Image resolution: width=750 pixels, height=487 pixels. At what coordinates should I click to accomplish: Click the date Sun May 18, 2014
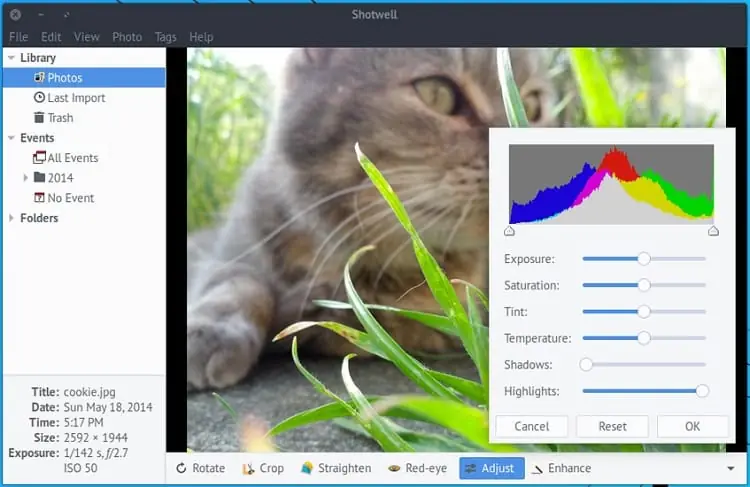108,407
